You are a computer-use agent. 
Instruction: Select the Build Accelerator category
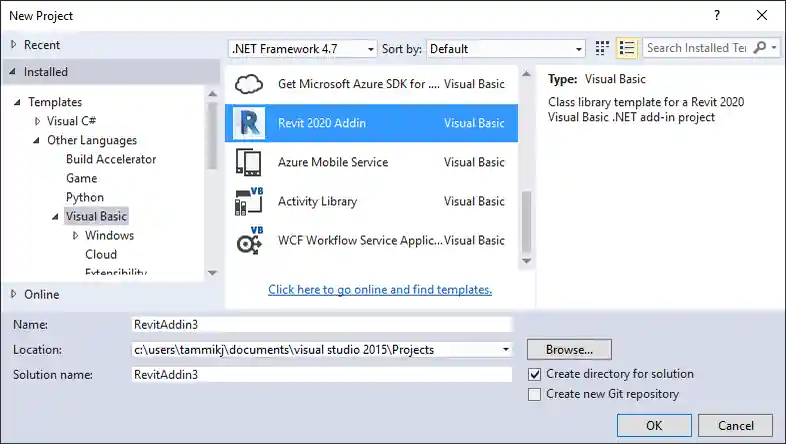tap(111, 159)
